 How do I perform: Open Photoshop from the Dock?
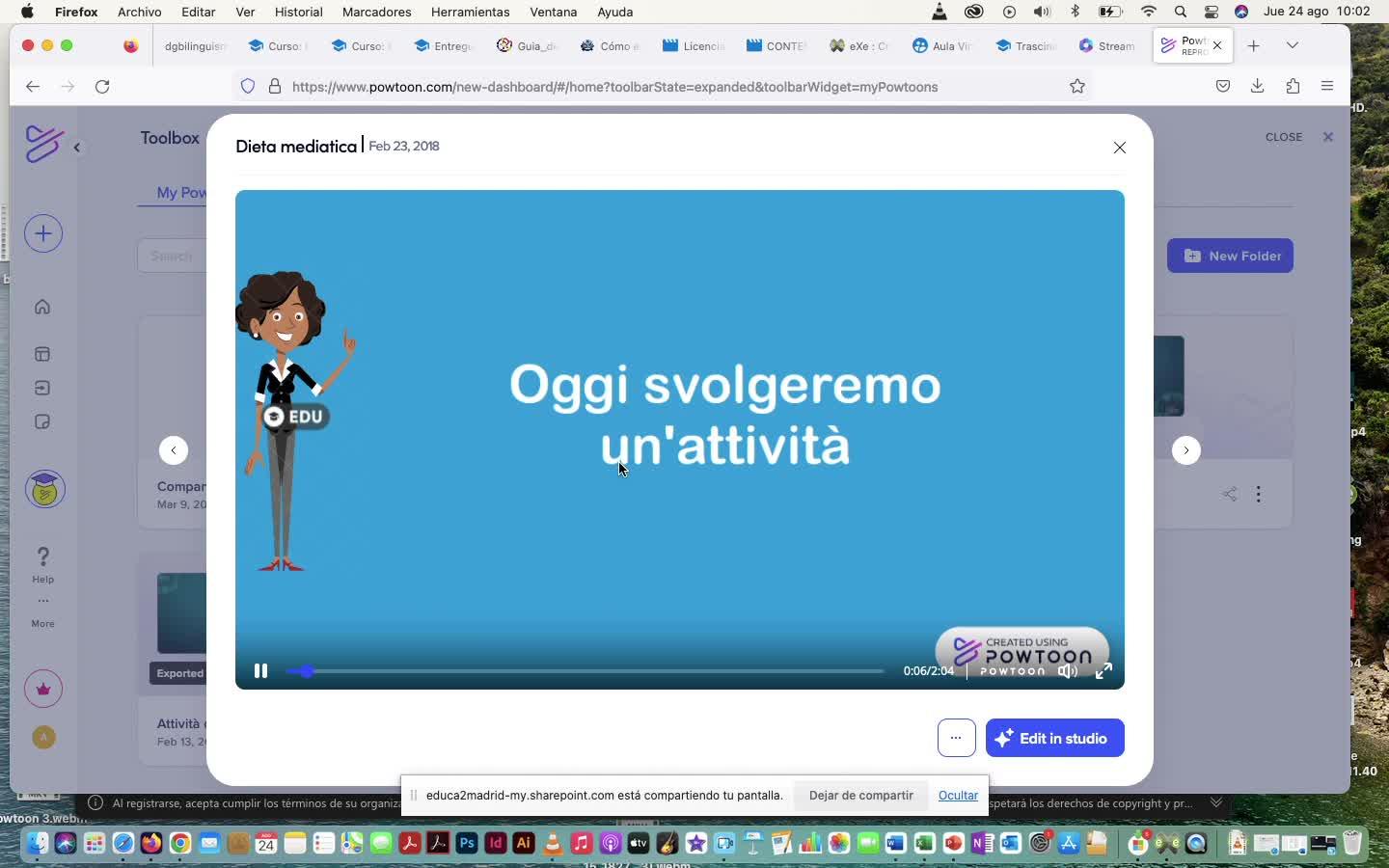click(x=467, y=843)
